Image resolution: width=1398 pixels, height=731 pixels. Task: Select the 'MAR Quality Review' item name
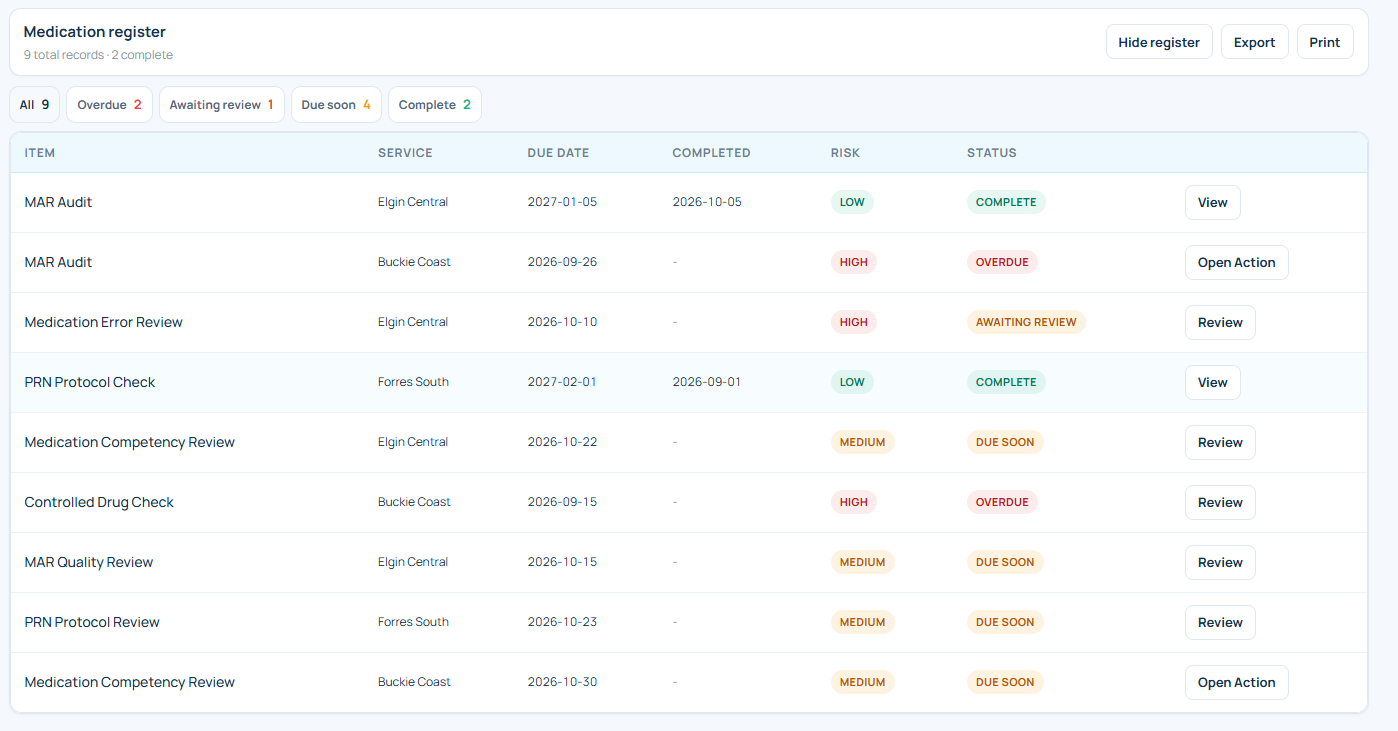89,562
